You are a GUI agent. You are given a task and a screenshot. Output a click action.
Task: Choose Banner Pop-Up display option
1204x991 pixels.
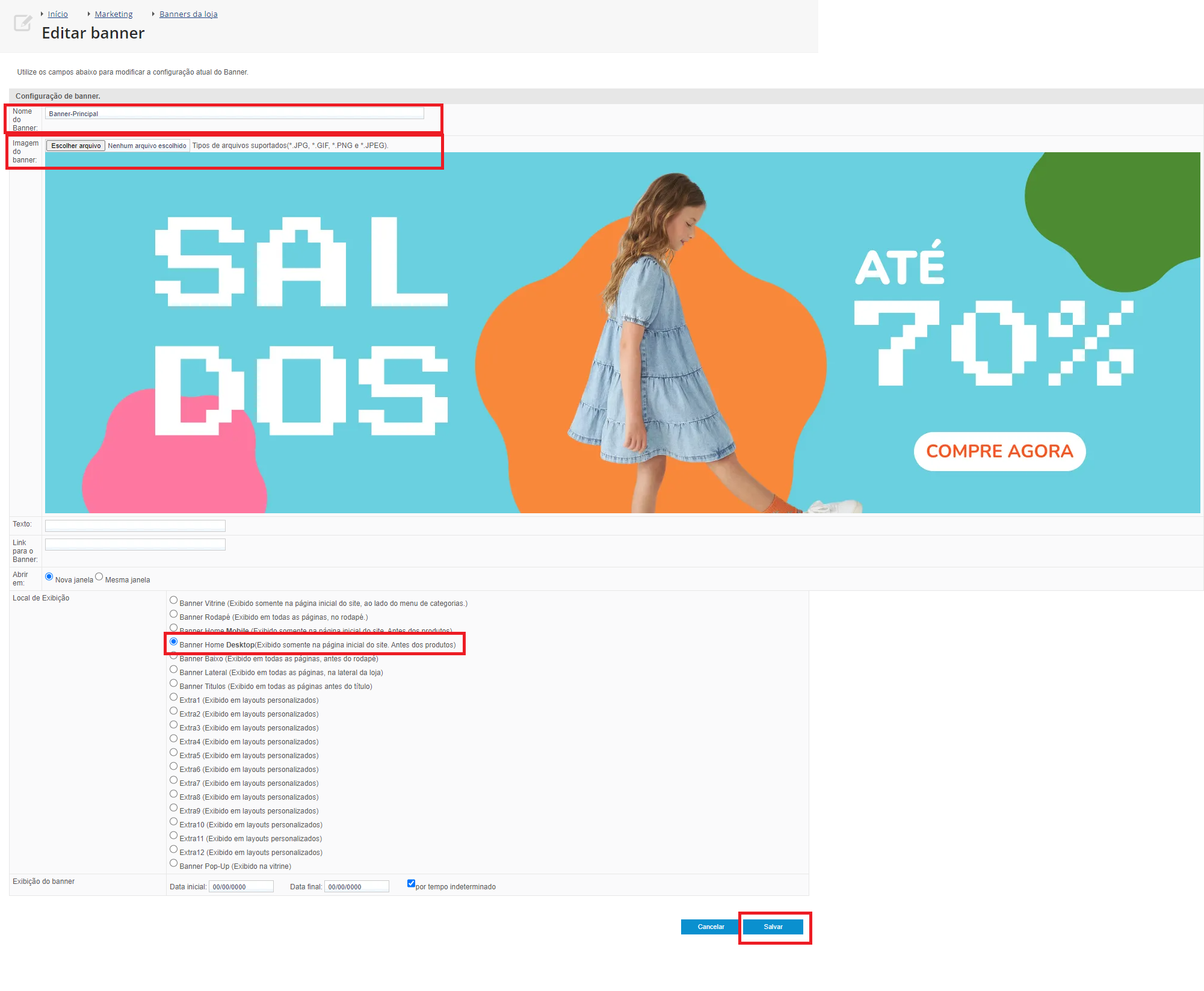(173, 863)
